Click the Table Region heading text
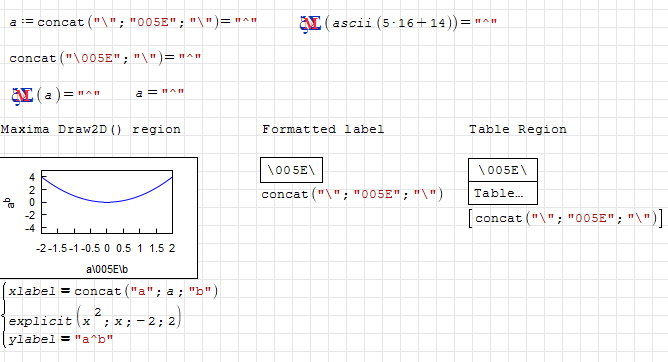The image size is (668, 362). pos(518,129)
